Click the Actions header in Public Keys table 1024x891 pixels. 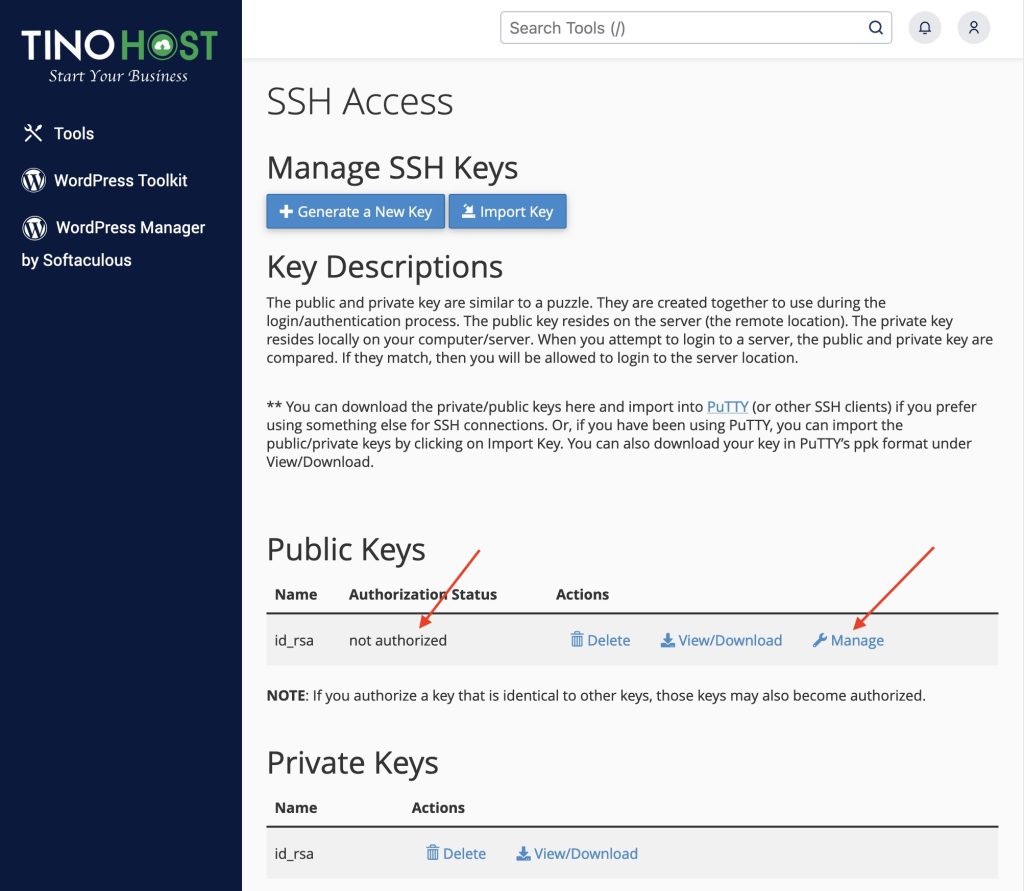[583, 594]
